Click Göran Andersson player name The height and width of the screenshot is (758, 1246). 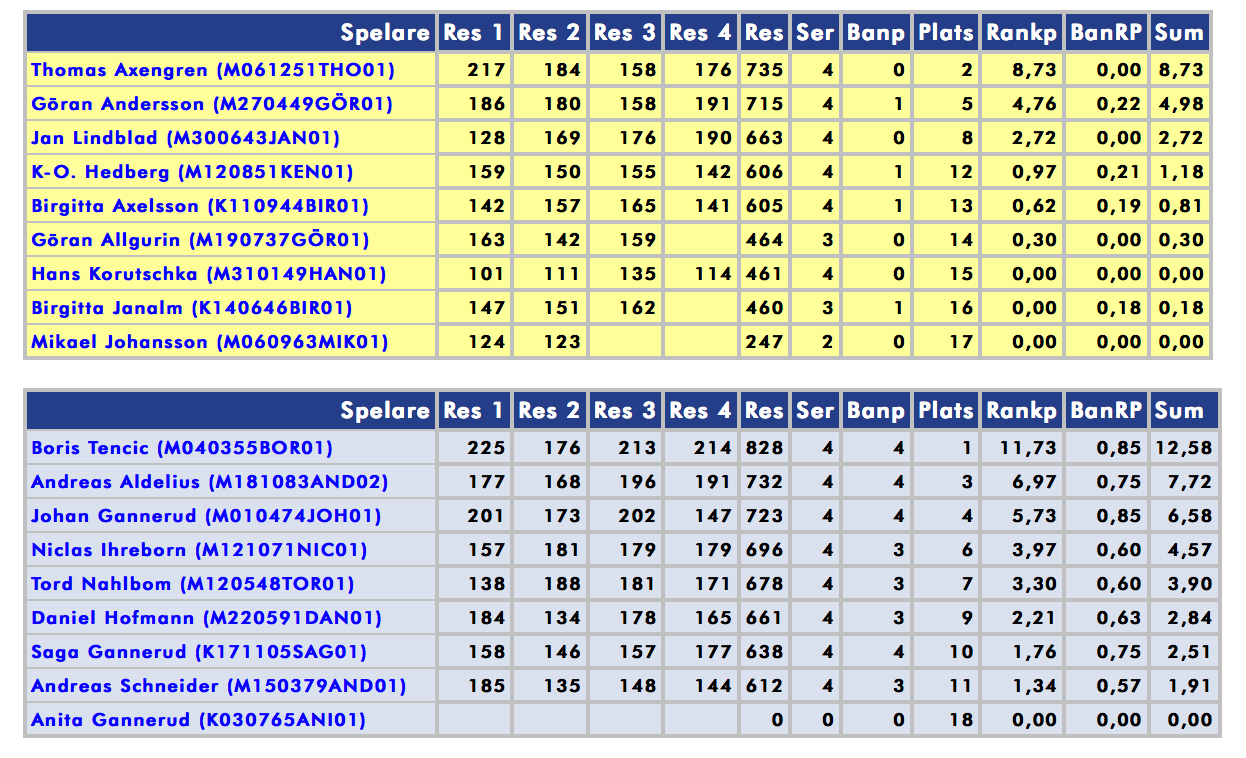click(x=212, y=104)
